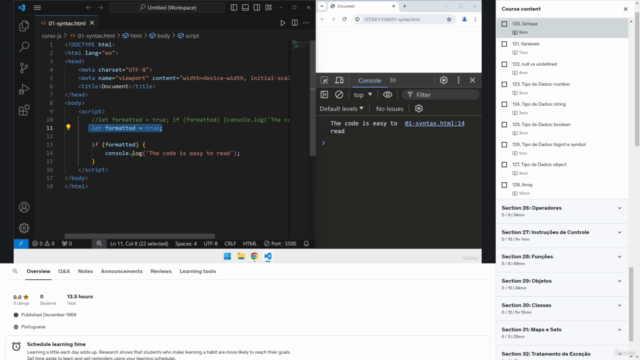This screenshot has height=360, width=640.
Task: Check the 121. Variaveis lecture checkbox
Action: coord(504,44)
